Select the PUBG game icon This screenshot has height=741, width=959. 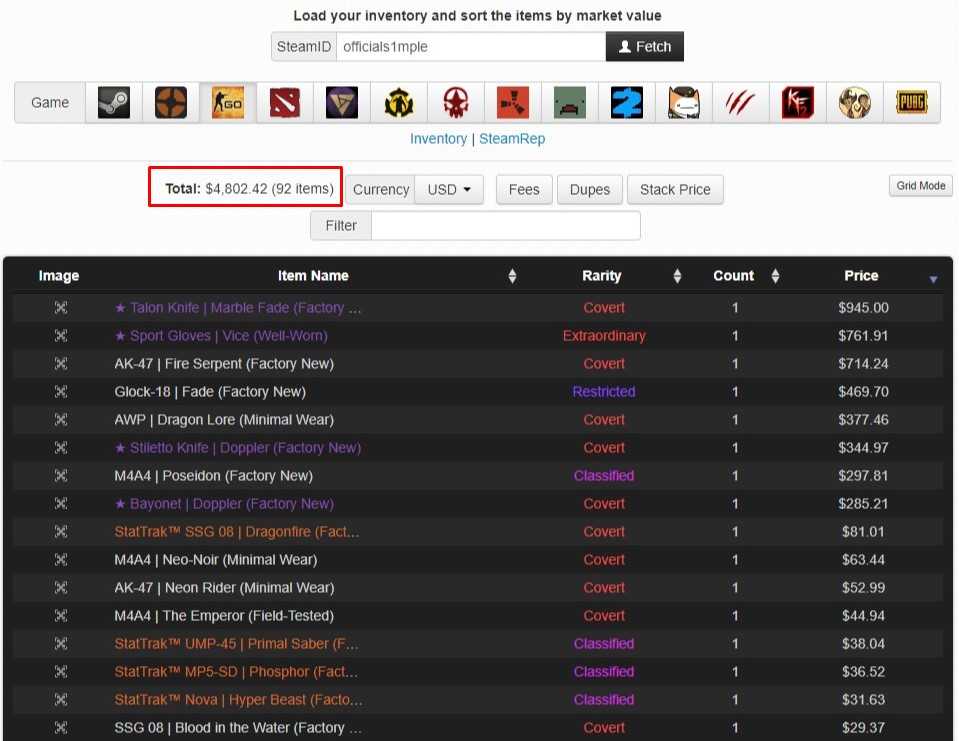(912, 102)
